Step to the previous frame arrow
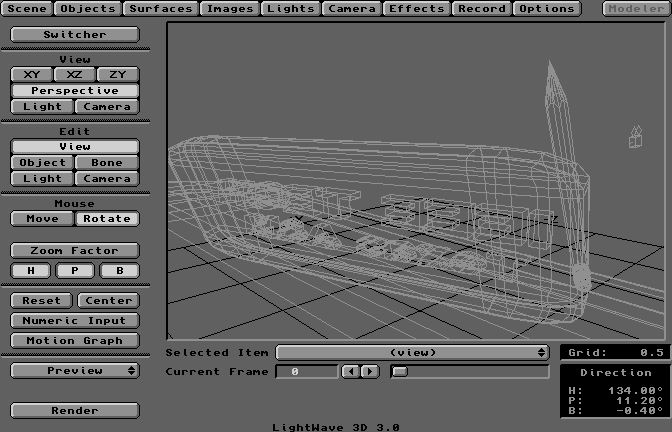 click(x=351, y=372)
